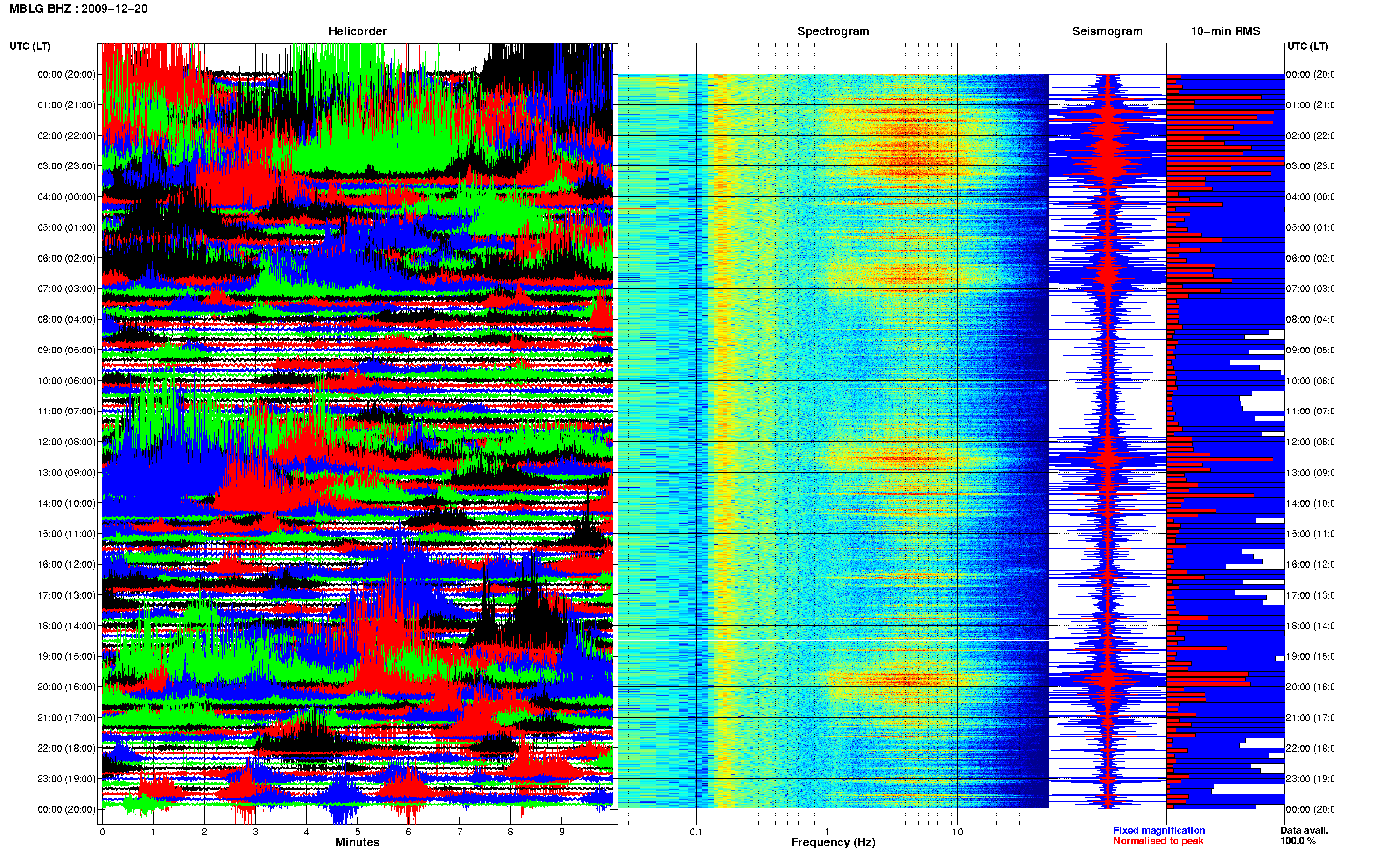Click the 'Seismogram' panel heading
This screenshot has height=868, width=1389.
pyautogui.click(x=1107, y=31)
